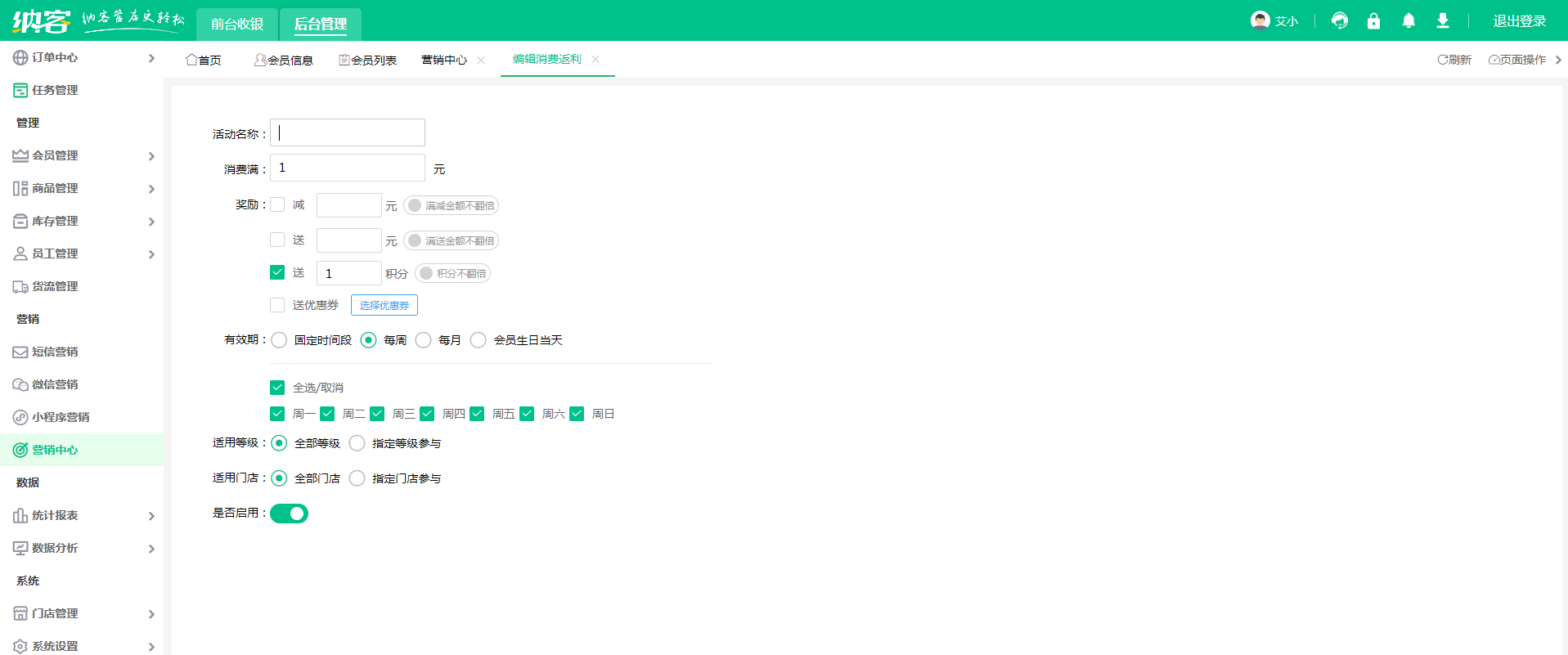This screenshot has width=1568, height=655.
Task: Select the 每月 validity radio button
Action: (x=424, y=340)
